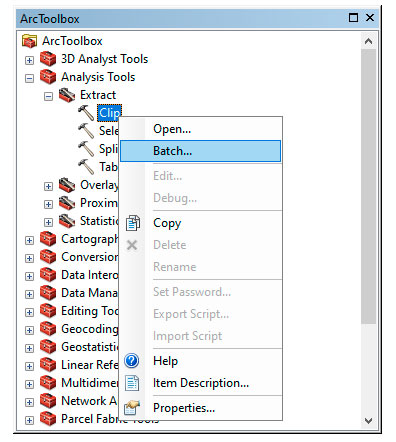Click the Cartography Tools toolbox icon

tap(48, 239)
